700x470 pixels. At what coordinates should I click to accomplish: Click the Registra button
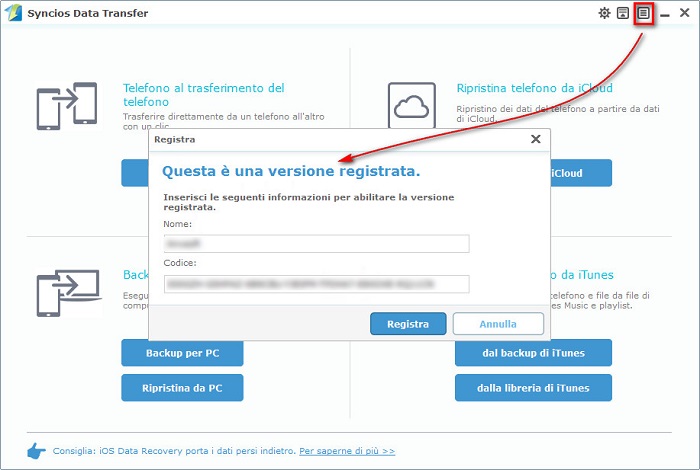408,324
